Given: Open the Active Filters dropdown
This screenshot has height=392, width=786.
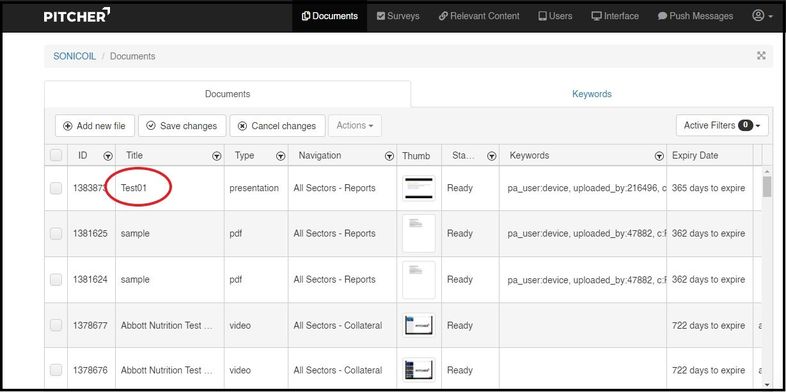Looking at the screenshot, I should [722, 125].
